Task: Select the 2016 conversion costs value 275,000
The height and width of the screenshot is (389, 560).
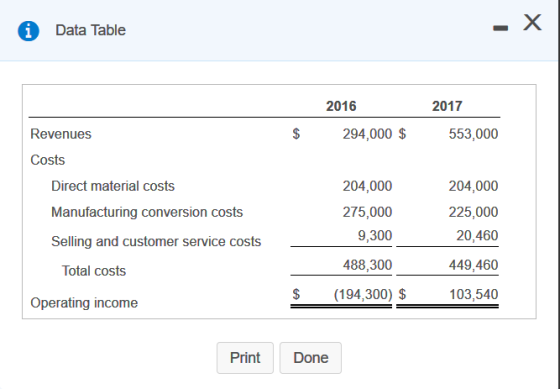Action: (x=367, y=212)
